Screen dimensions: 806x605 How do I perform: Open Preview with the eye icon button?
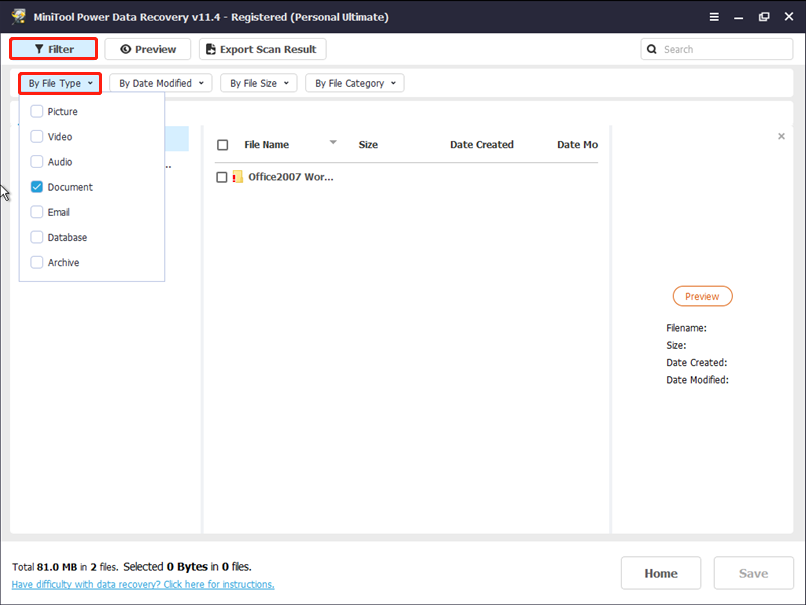pyautogui.click(x=148, y=49)
